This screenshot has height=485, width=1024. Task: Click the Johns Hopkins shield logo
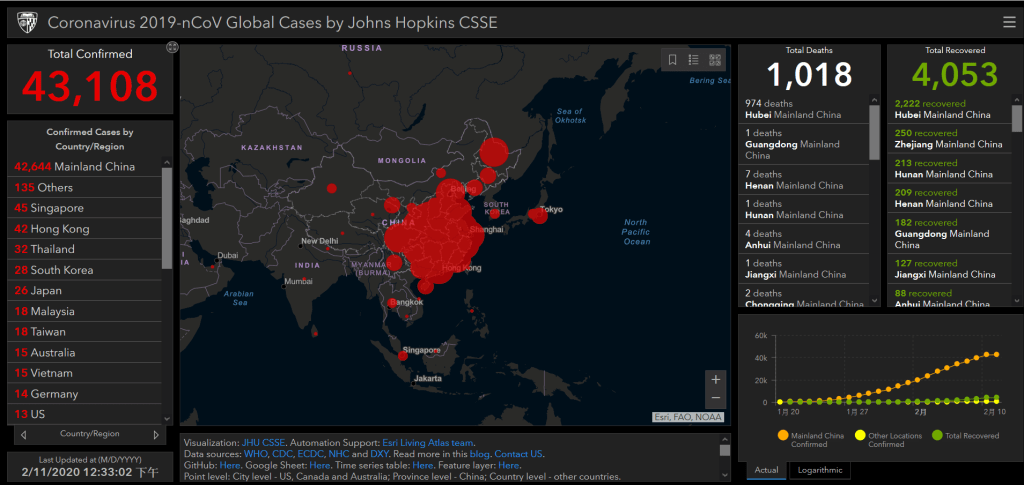tap(26, 22)
